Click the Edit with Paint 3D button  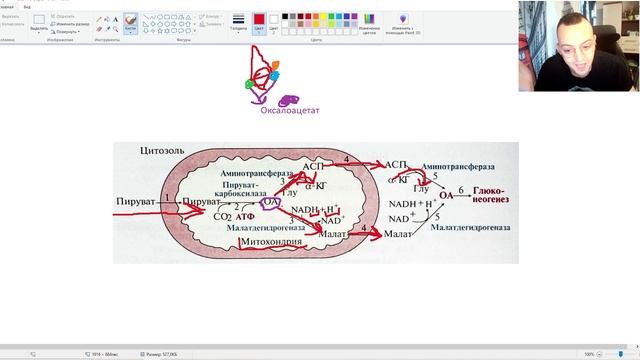403,23
